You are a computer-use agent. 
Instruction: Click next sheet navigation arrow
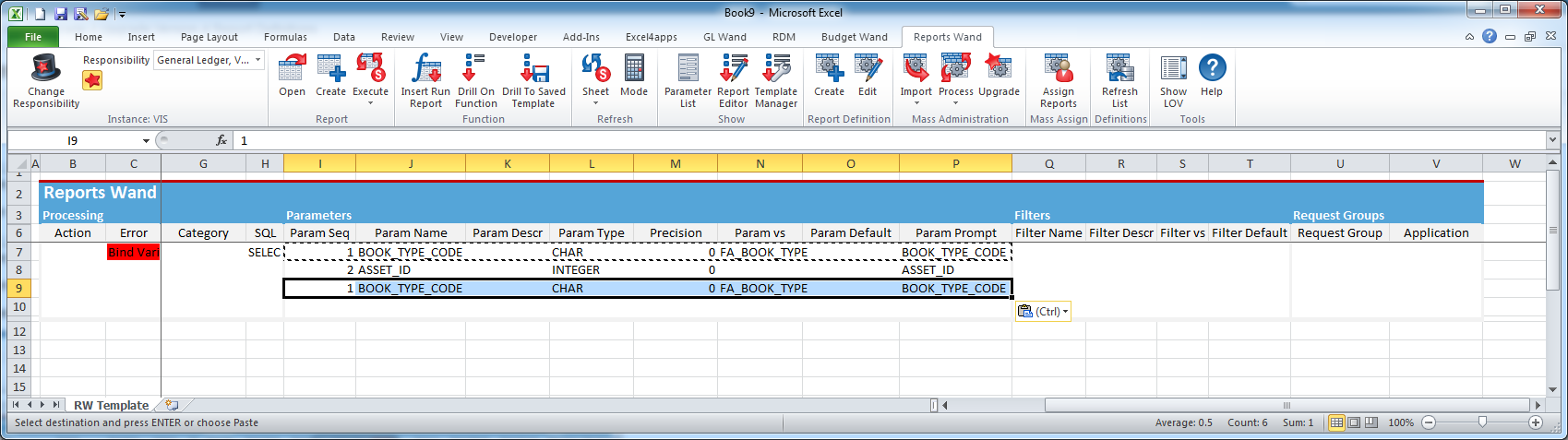pos(42,405)
